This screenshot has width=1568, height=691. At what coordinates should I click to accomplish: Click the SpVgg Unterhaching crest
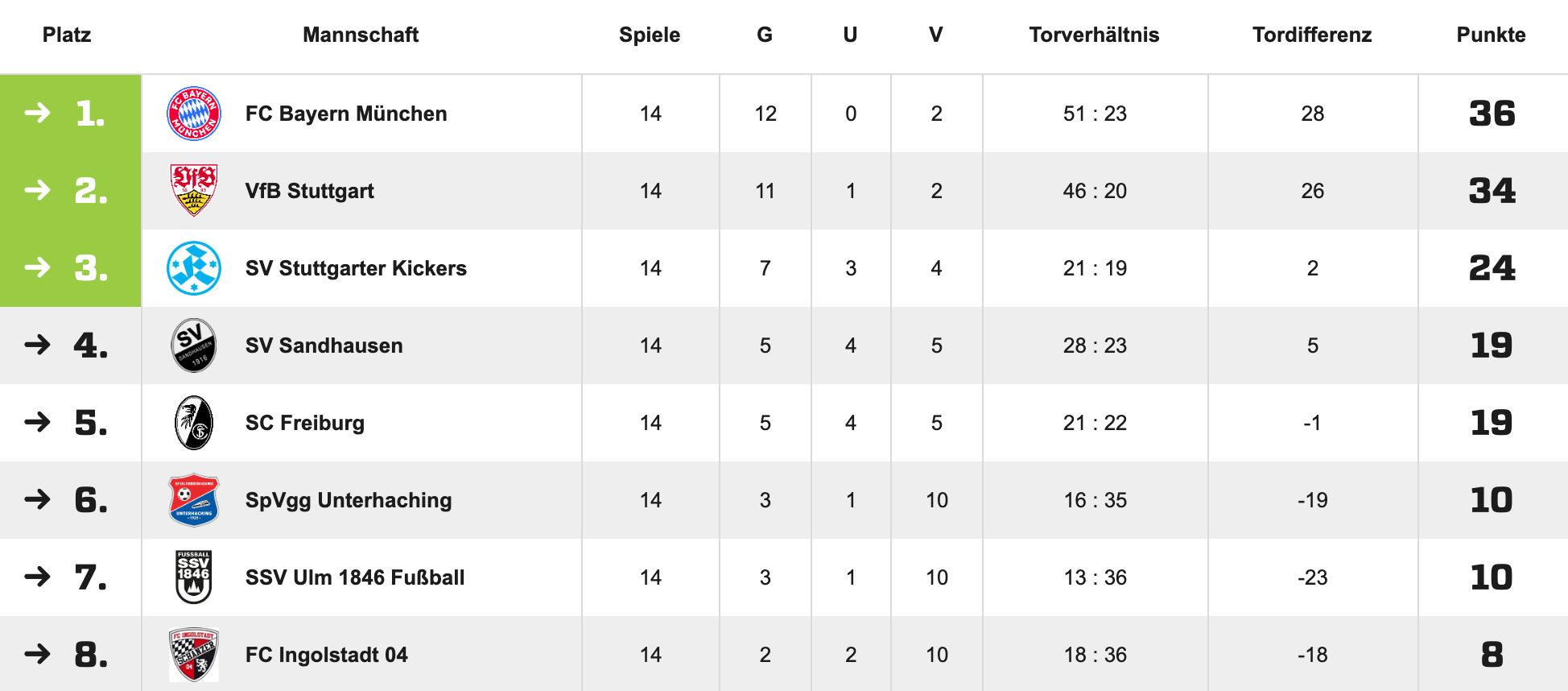[193, 500]
